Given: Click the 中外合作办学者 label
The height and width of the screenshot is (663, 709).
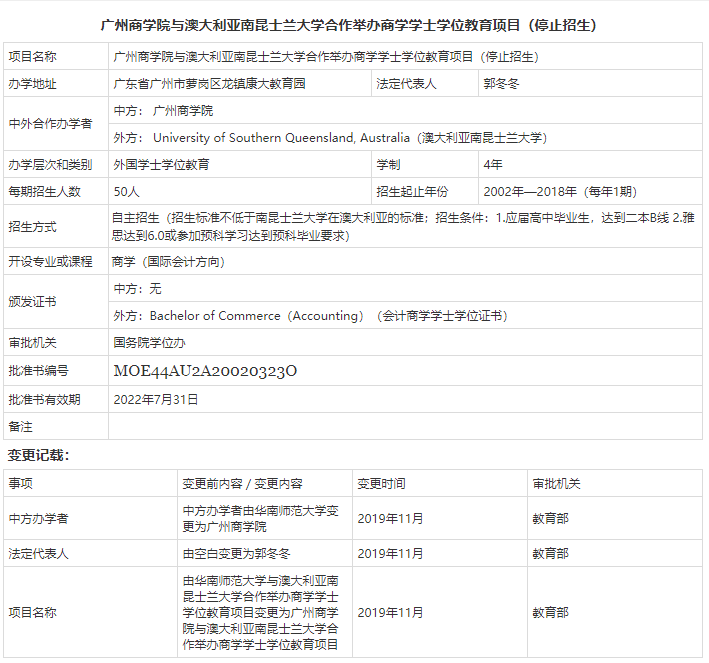Looking at the screenshot, I should tap(50, 123).
